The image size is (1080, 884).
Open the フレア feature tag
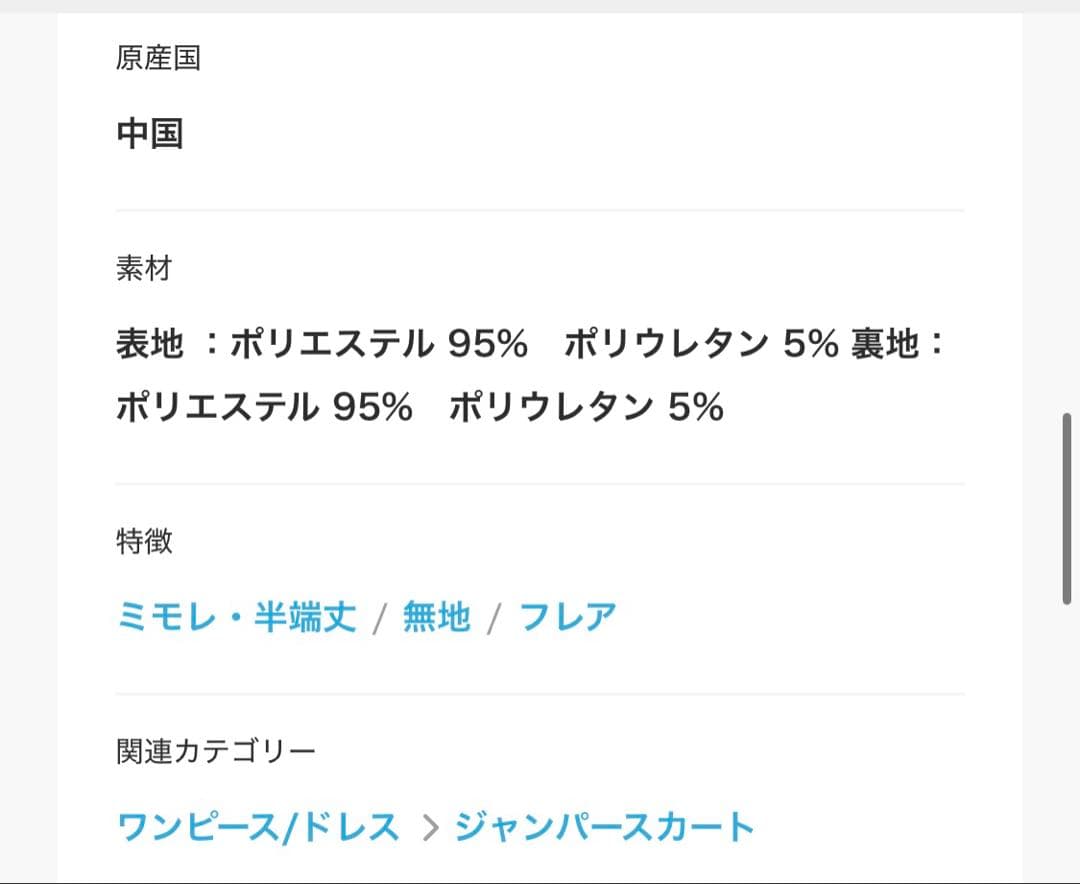pos(567,617)
